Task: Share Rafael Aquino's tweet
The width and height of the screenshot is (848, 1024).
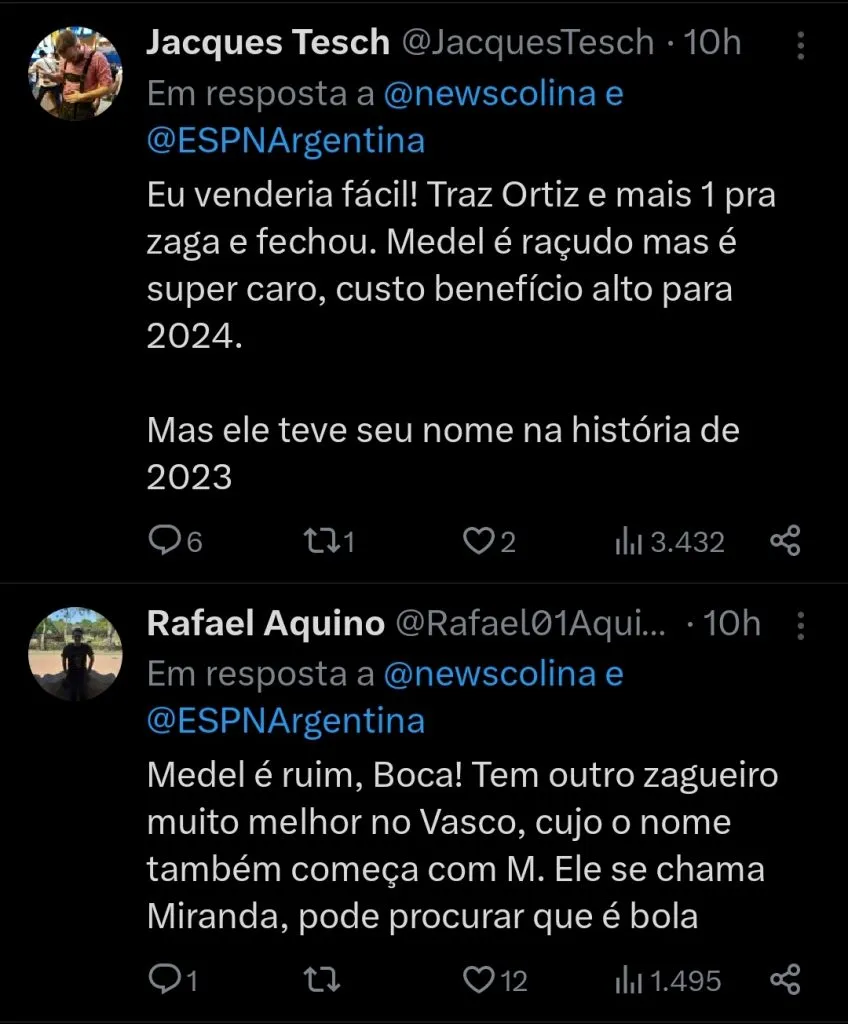Action: [x=785, y=980]
